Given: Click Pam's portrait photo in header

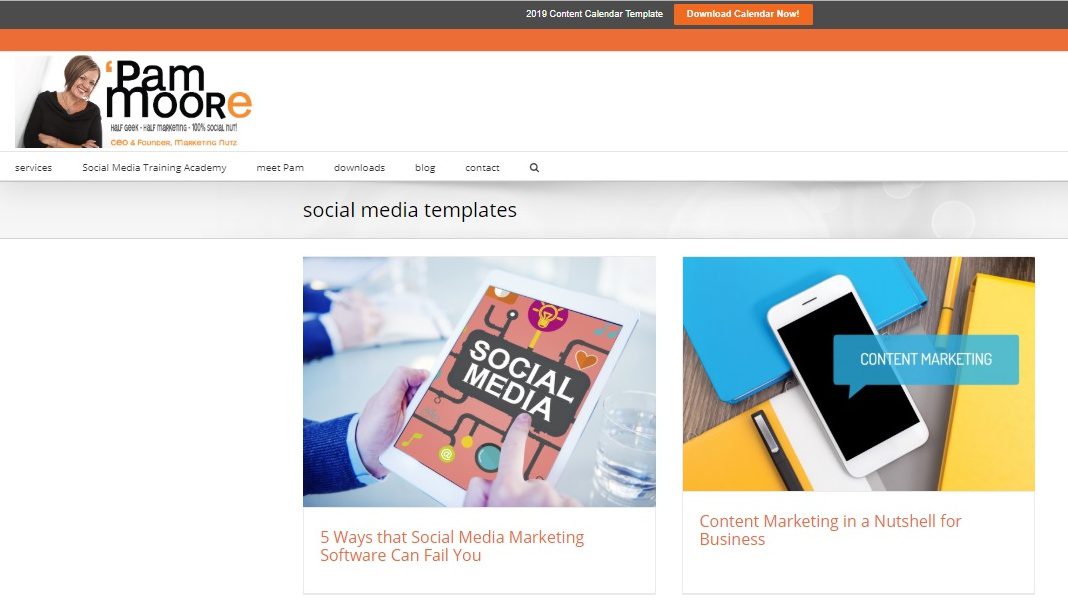Looking at the screenshot, I should point(59,101).
